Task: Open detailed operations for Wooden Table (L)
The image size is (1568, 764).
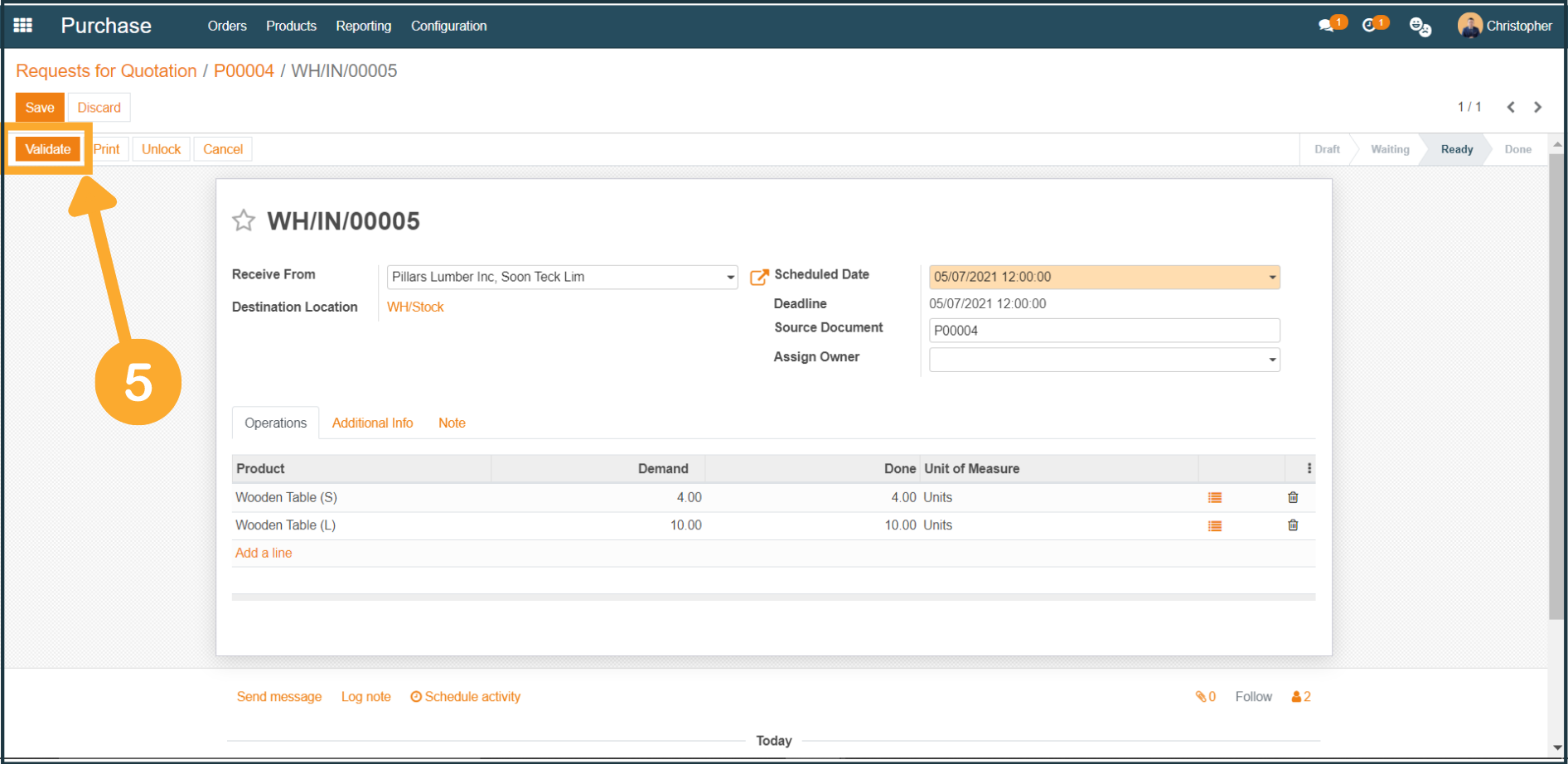Action: coord(1214,526)
